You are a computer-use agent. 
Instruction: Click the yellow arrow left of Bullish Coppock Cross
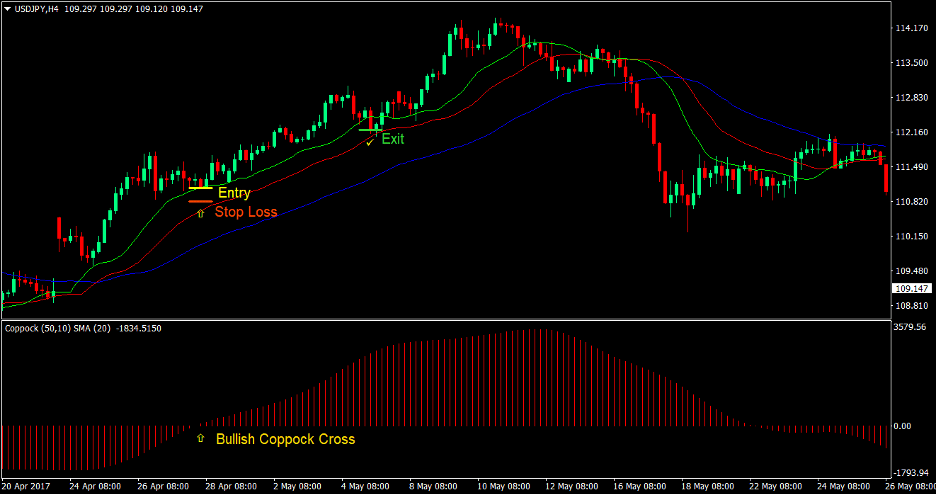[x=201, y=438]
